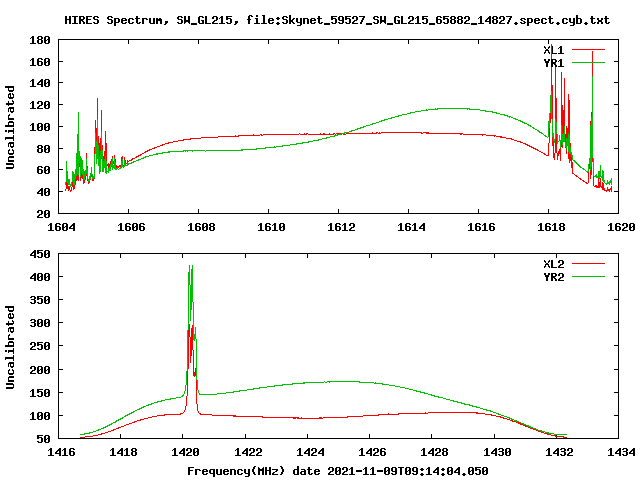Select the YR2 legend label
640x480 pixels.
tap(553, 277)
